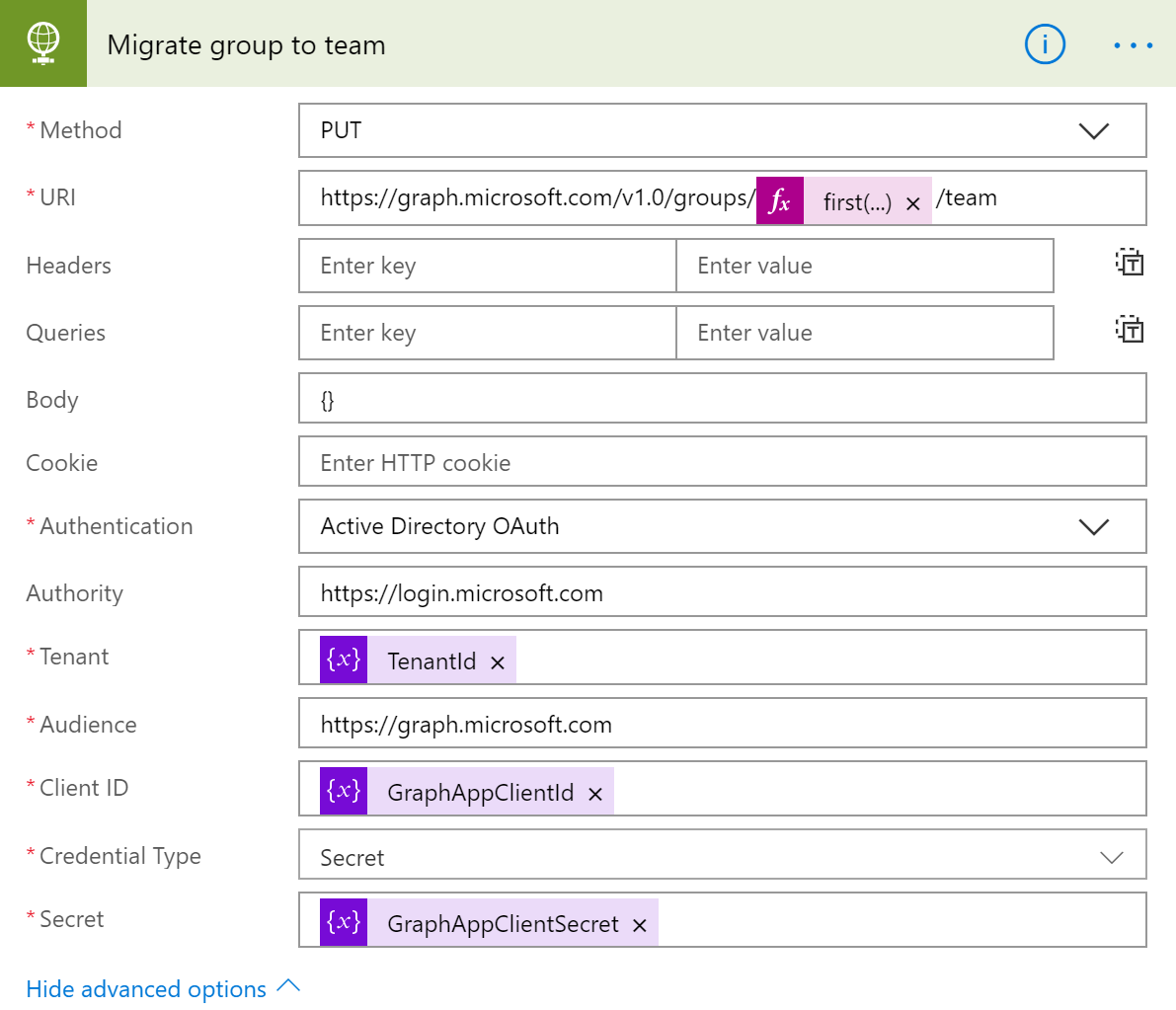Click the HTTP connector globe icon
The width and height of the screenshot is (1176, 1010).
(43, 43)
